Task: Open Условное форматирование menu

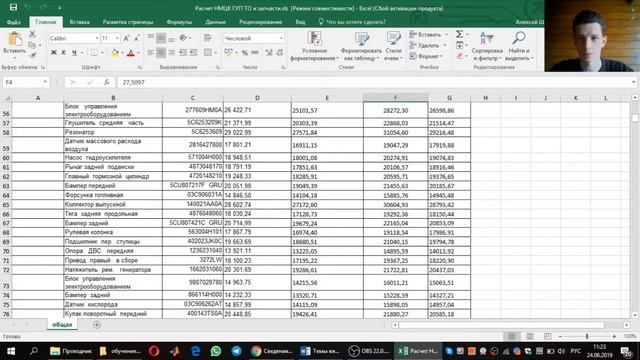Action: pyautogui.click(x=314, y=46)
